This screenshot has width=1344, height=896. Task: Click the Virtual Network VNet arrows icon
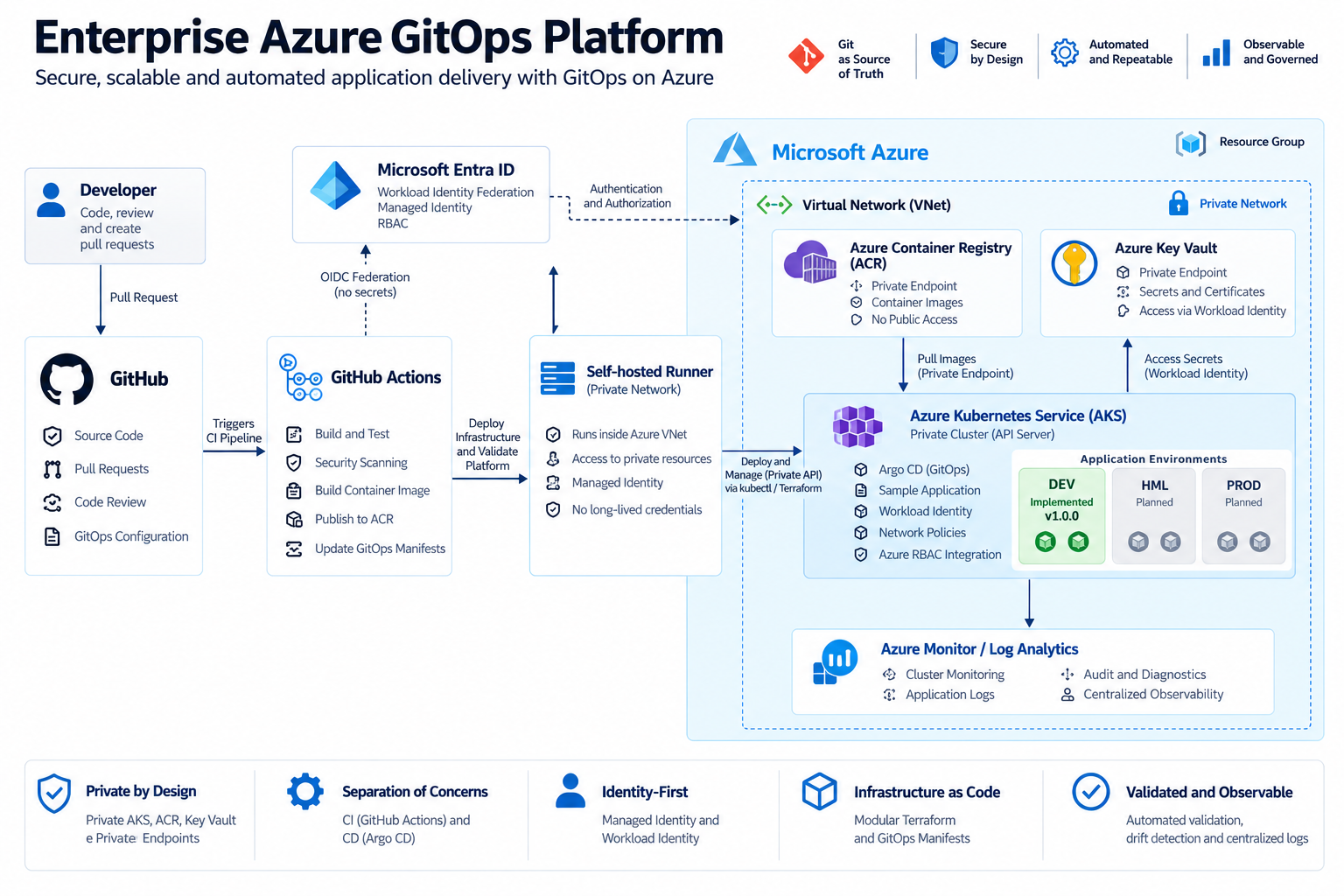(x=774, y=205)
